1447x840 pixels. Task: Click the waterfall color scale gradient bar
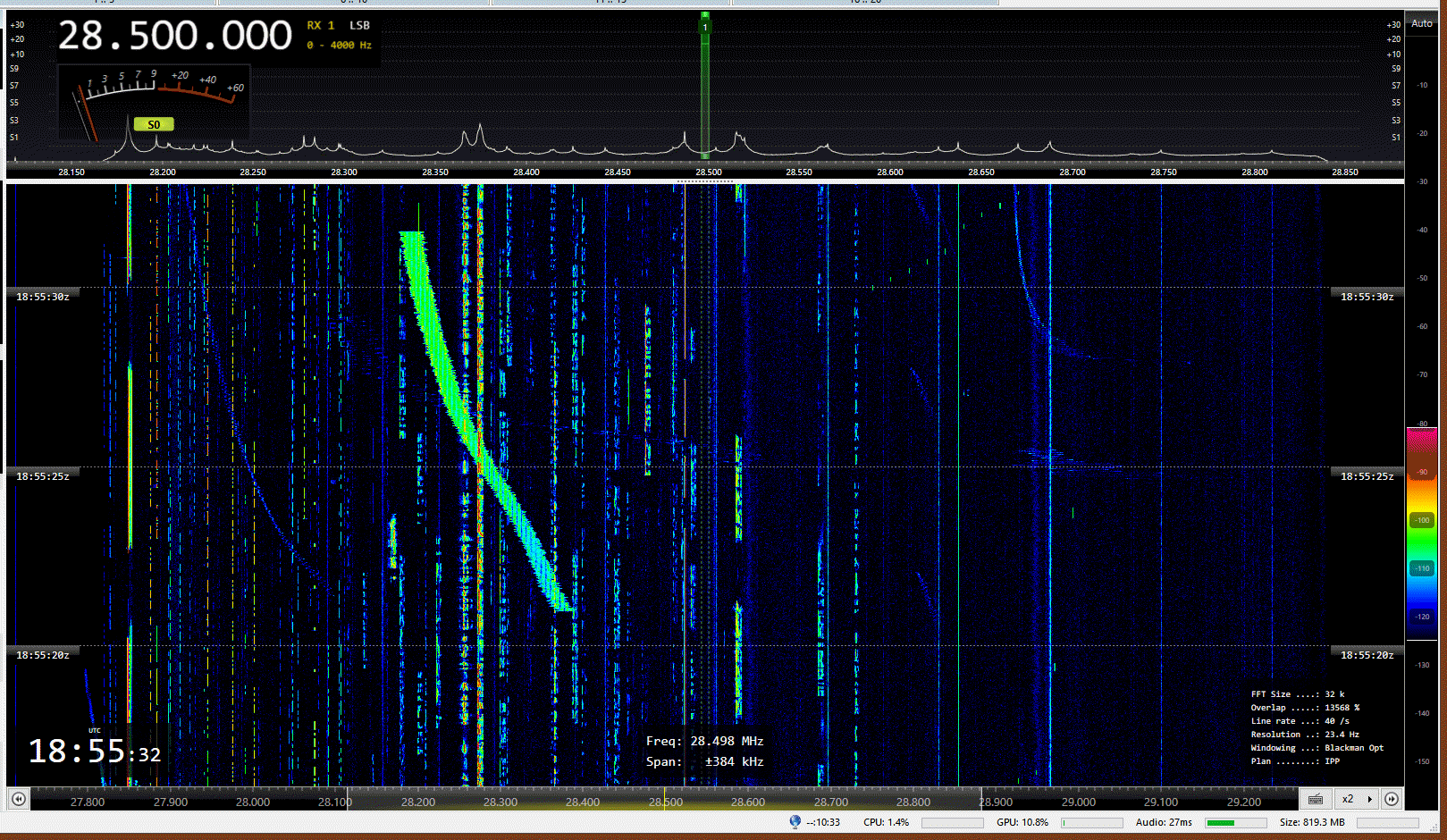(x=1421, y=533)
